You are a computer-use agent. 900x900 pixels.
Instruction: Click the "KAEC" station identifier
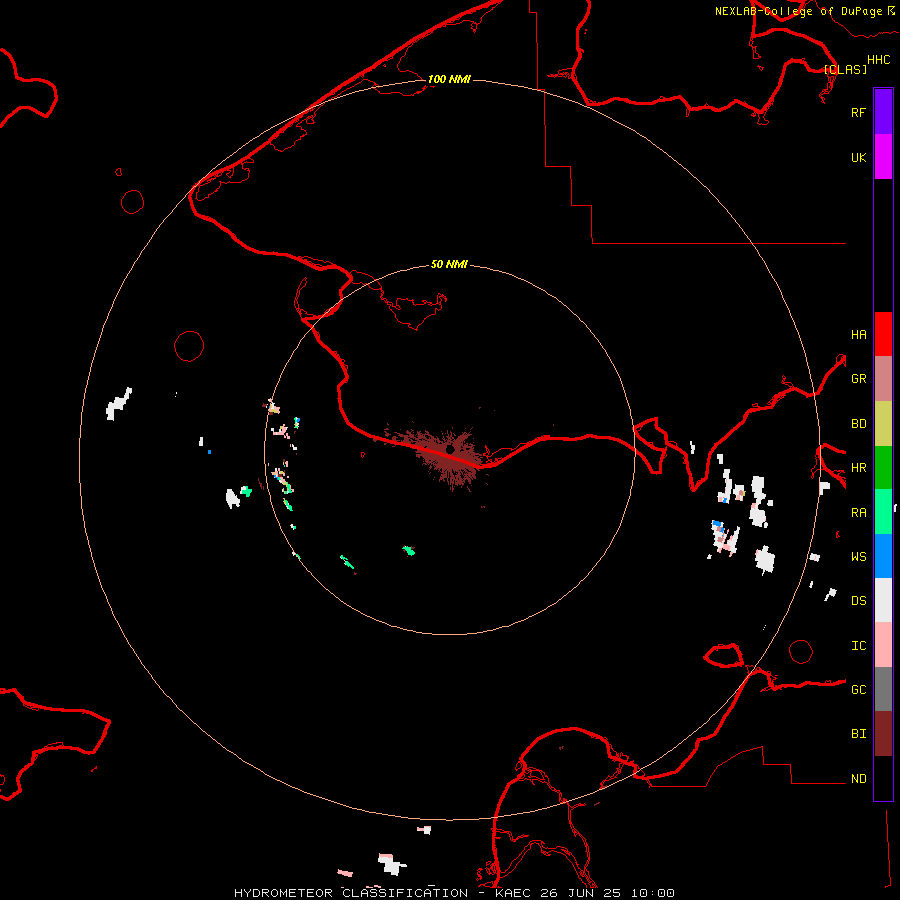point(513,893)
